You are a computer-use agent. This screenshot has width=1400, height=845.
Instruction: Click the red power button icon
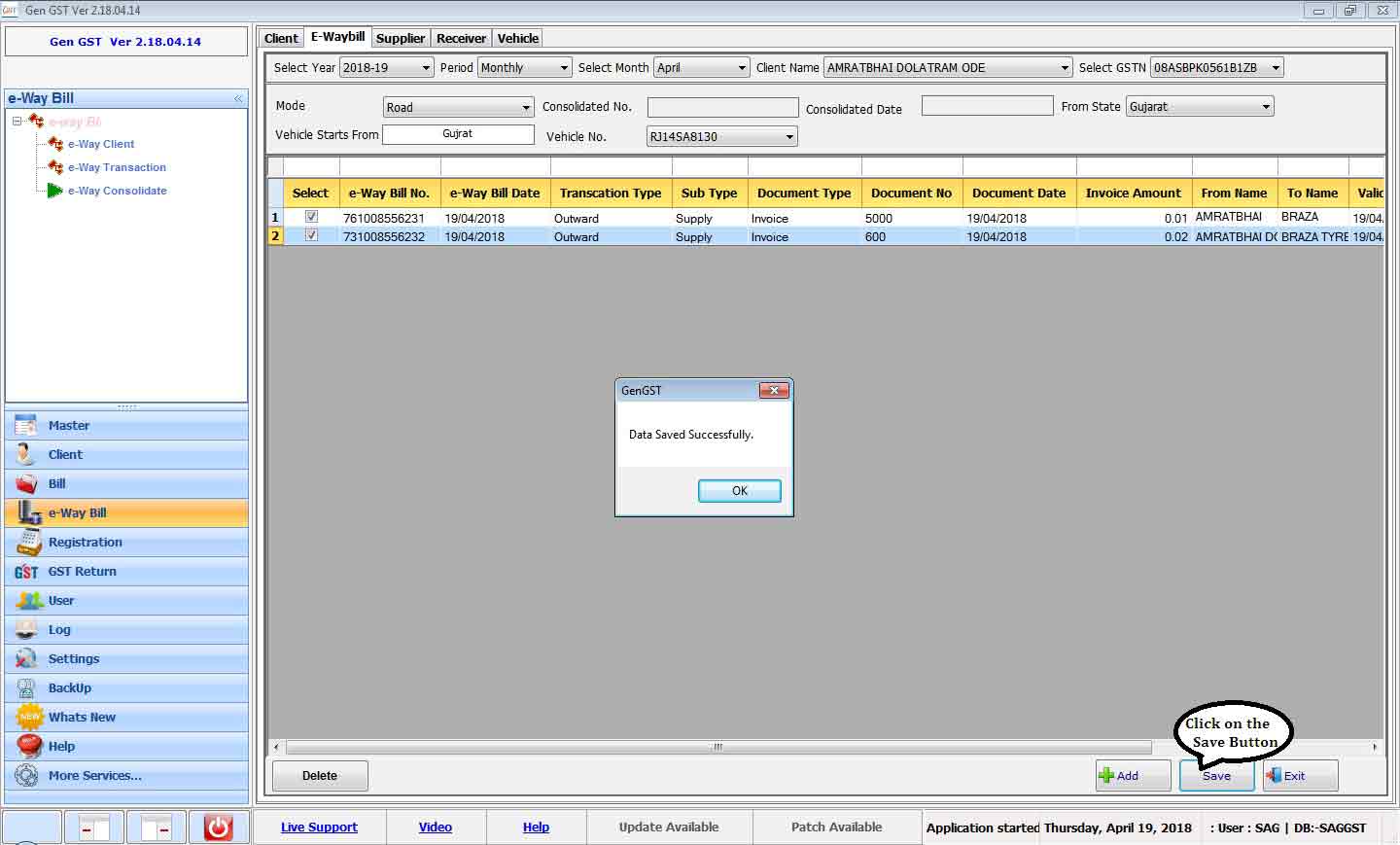click(218, 827)
